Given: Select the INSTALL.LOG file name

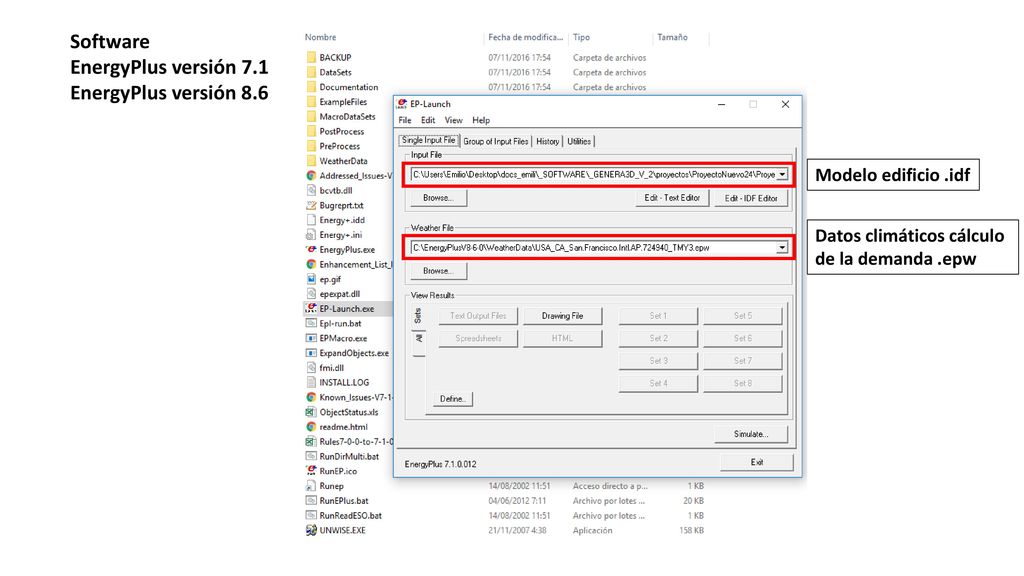Looking at the screenshot, I should (344, 383).
